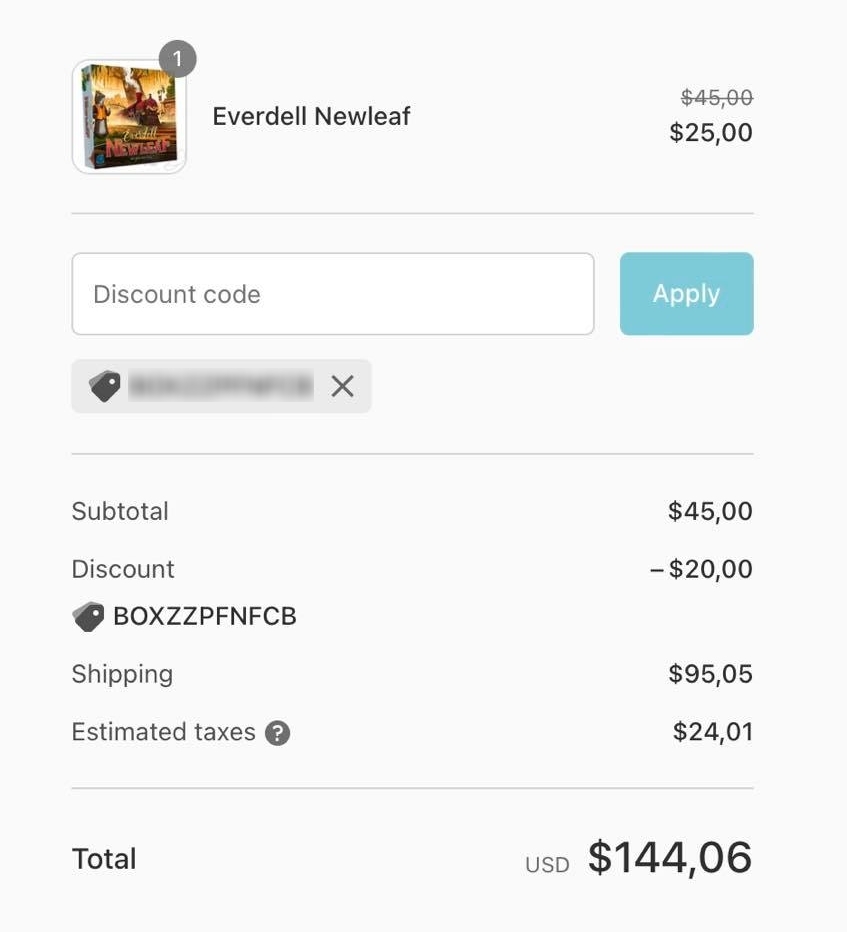
Task: Click the discounted $25,00 product price
Action: tap(711, 133)
